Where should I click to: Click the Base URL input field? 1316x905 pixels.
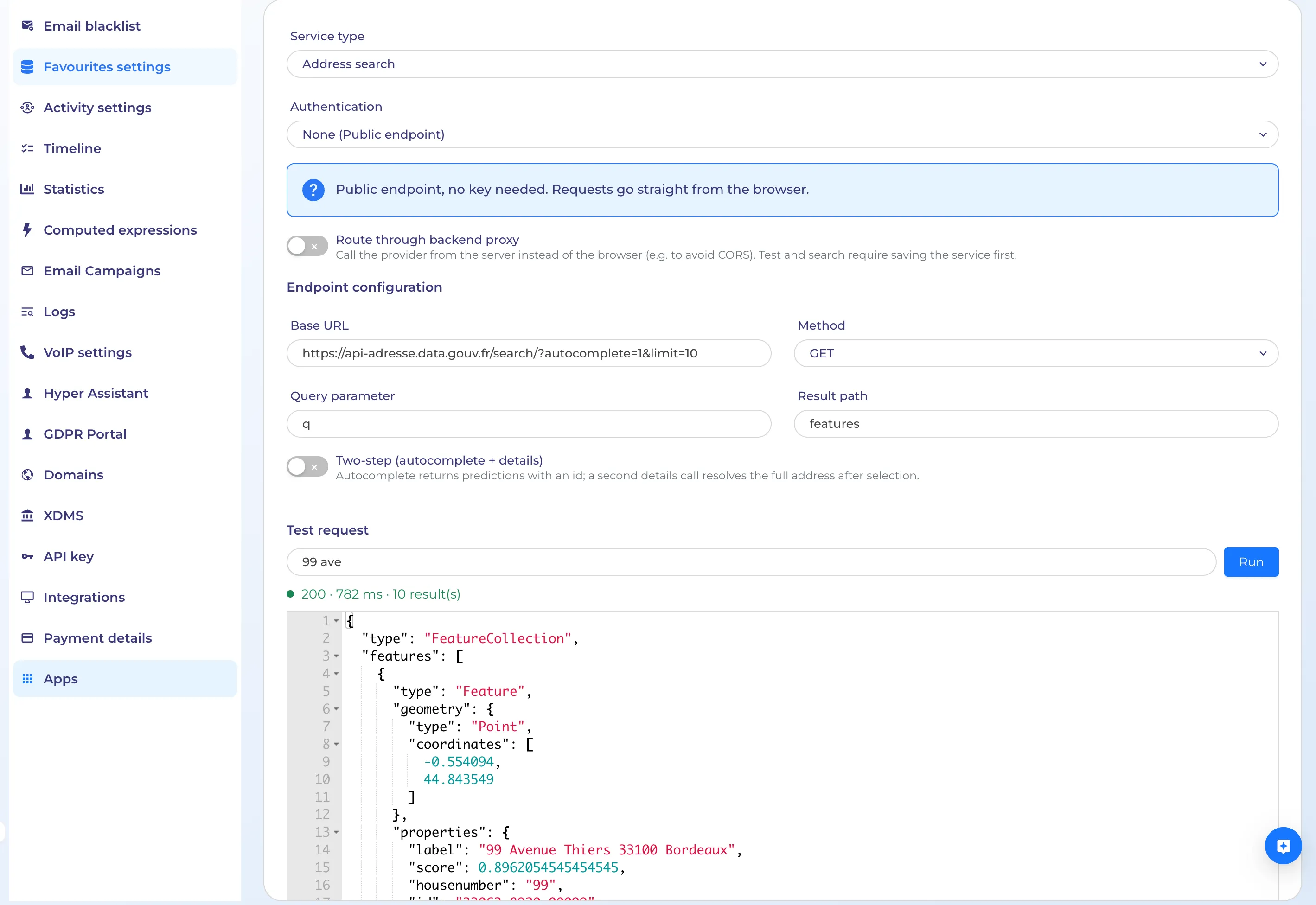pyautogui.click(x=529, y=353)
